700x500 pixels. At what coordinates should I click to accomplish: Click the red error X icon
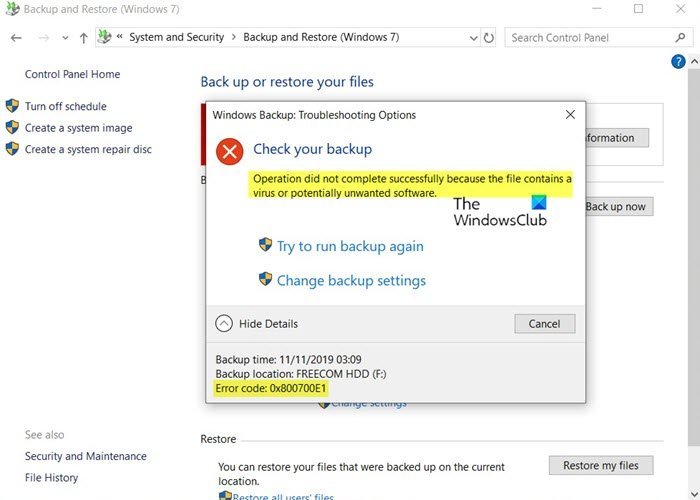(x=230, y=151)
